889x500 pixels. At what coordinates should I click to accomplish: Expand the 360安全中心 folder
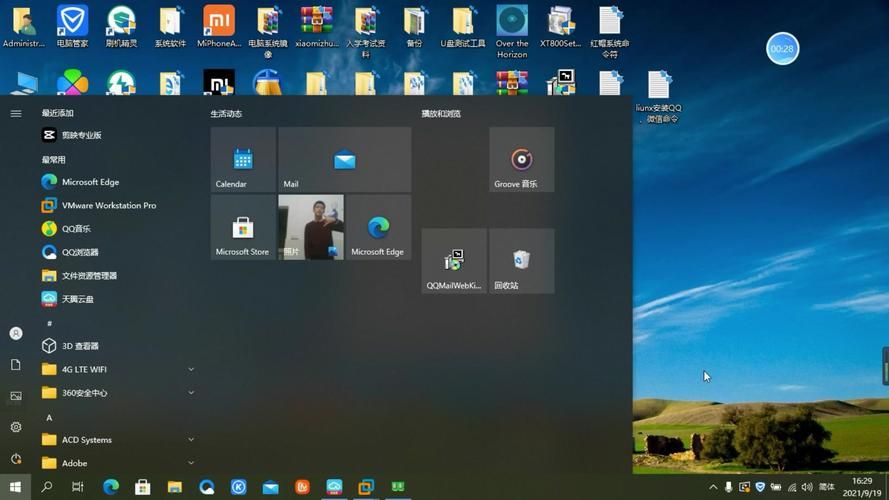tap(191, 393)
